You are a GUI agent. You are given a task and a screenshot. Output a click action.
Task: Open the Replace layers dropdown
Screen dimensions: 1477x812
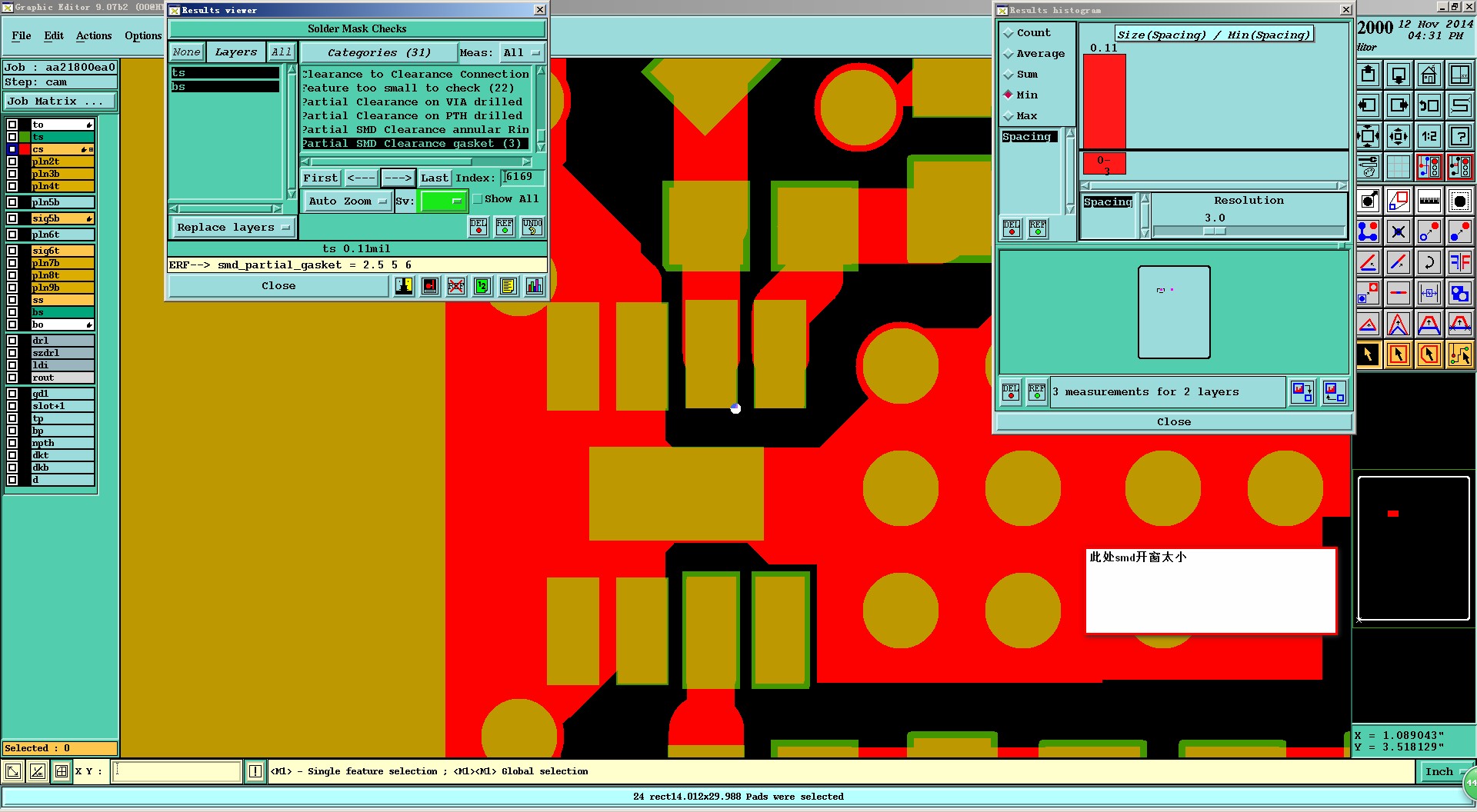pyautogui.click(x=233, y=228)
